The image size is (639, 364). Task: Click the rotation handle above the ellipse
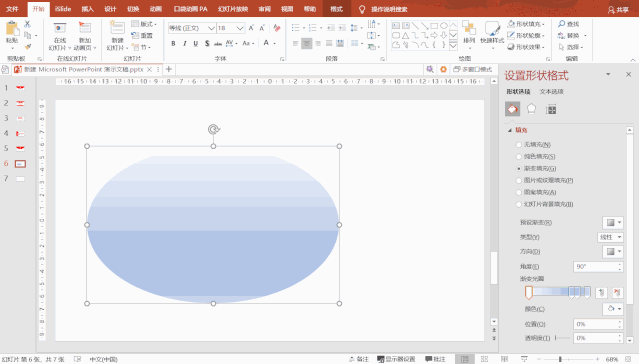213,130
